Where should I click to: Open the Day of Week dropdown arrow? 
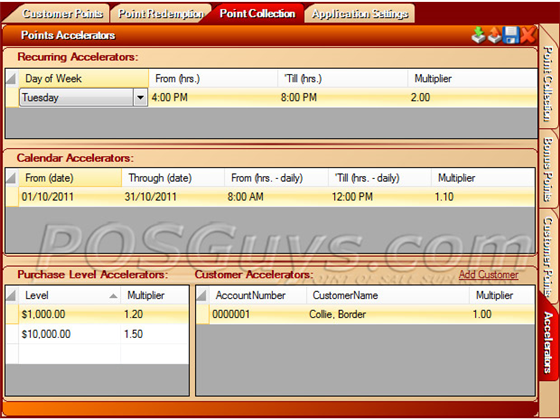tap(141, 97)
